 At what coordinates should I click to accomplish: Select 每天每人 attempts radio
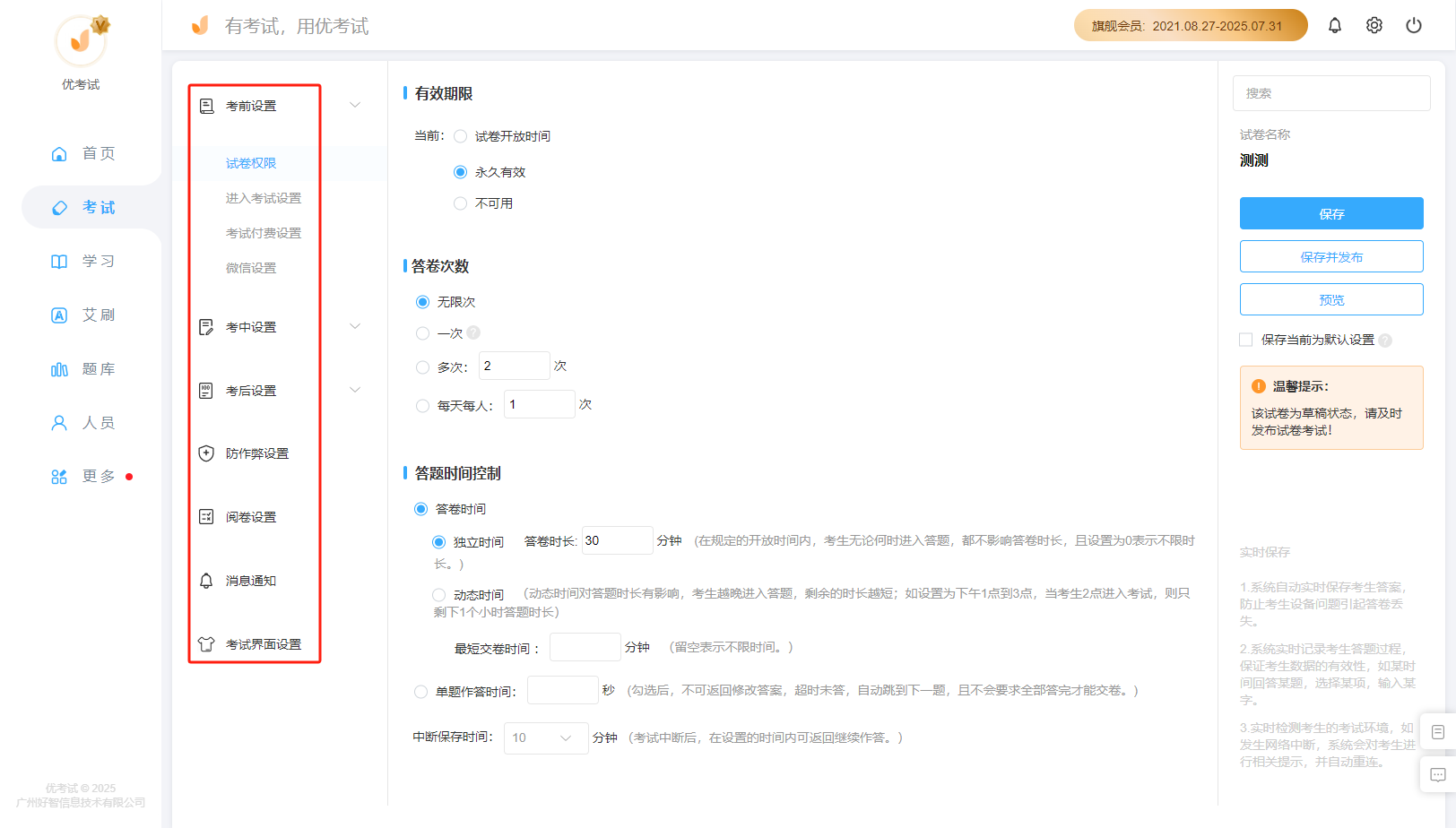[422, 406]
